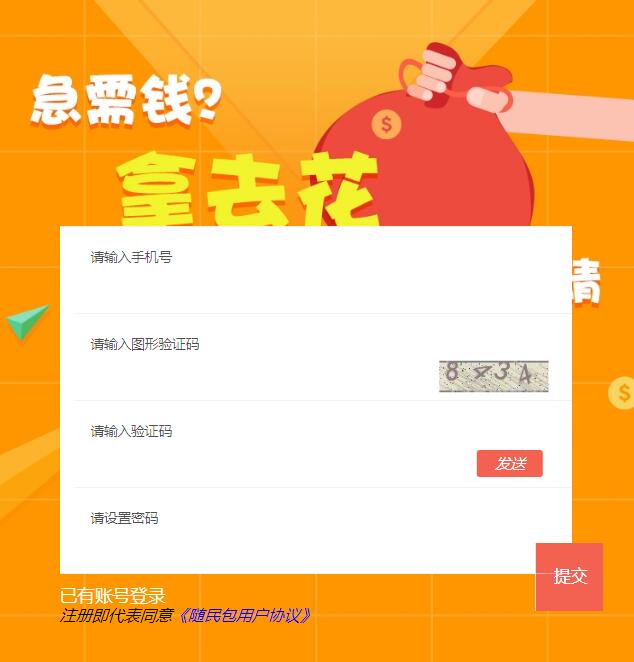Click the pale dollar coin at right edge
Screen dimensions: 634x662
point(621,393)
